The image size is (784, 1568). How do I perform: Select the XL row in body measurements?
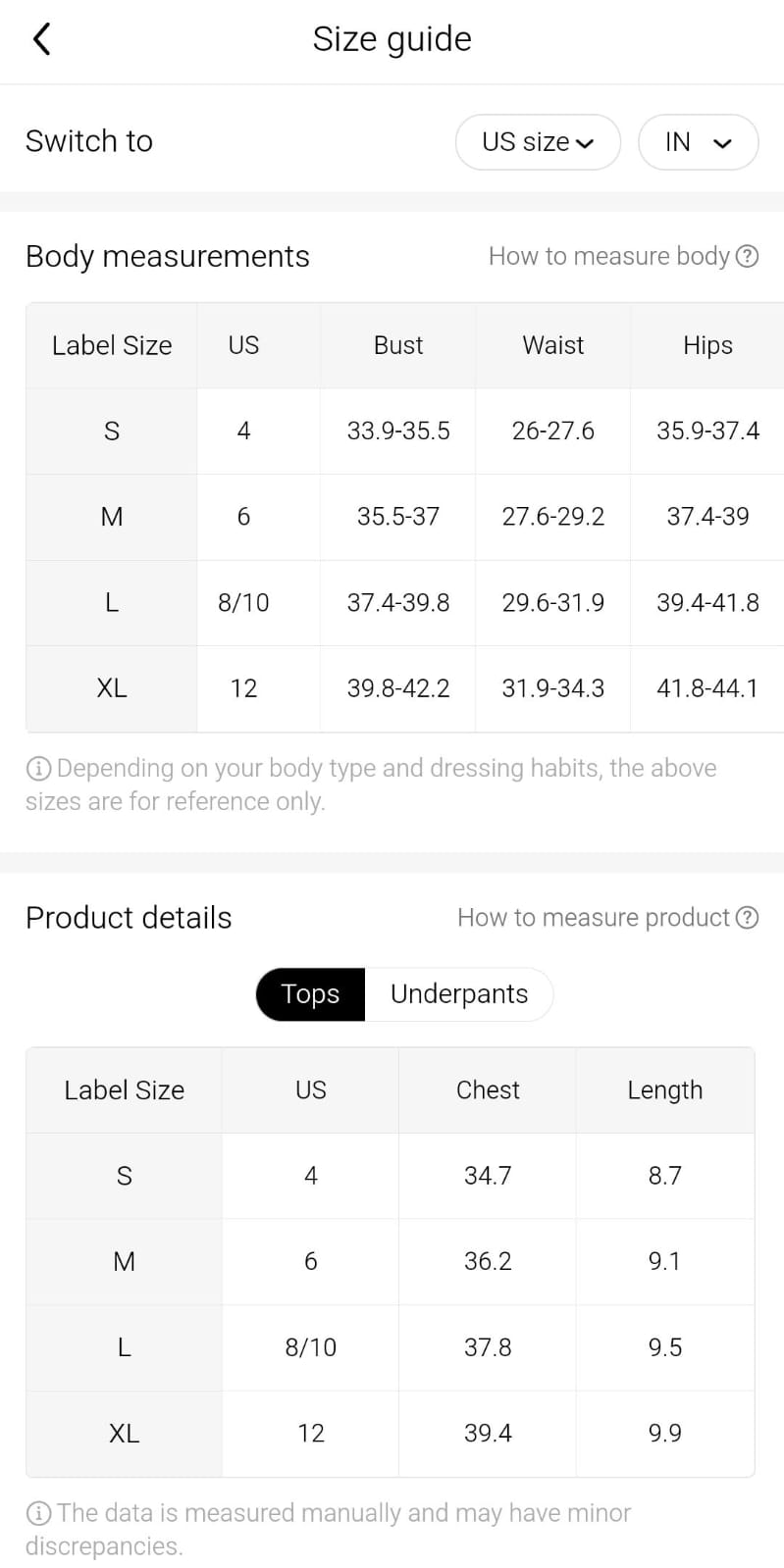pos(112,688)
